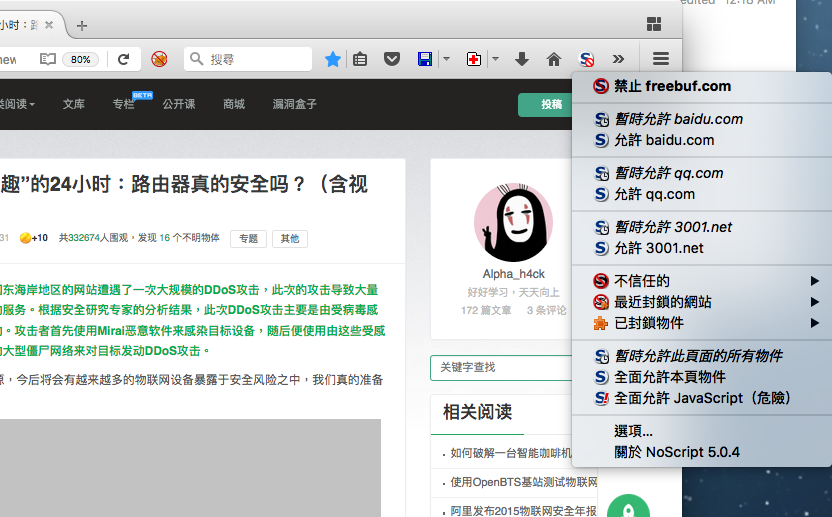Open related article 使用OpenBTS基站测试物联网
The width and height of the screenshot is (832, 517).
click(524, 482)
